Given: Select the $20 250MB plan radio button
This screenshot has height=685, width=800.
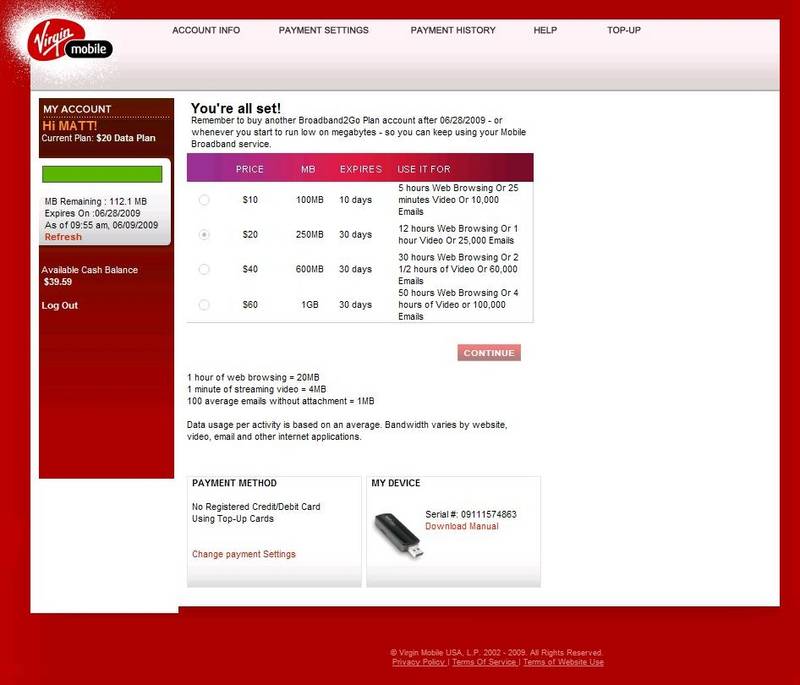Looking at the screenshot, I should 204,234.
